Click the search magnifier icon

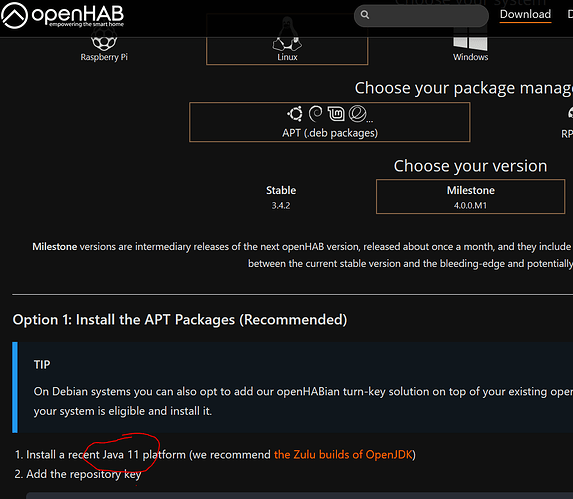point(365,15)
